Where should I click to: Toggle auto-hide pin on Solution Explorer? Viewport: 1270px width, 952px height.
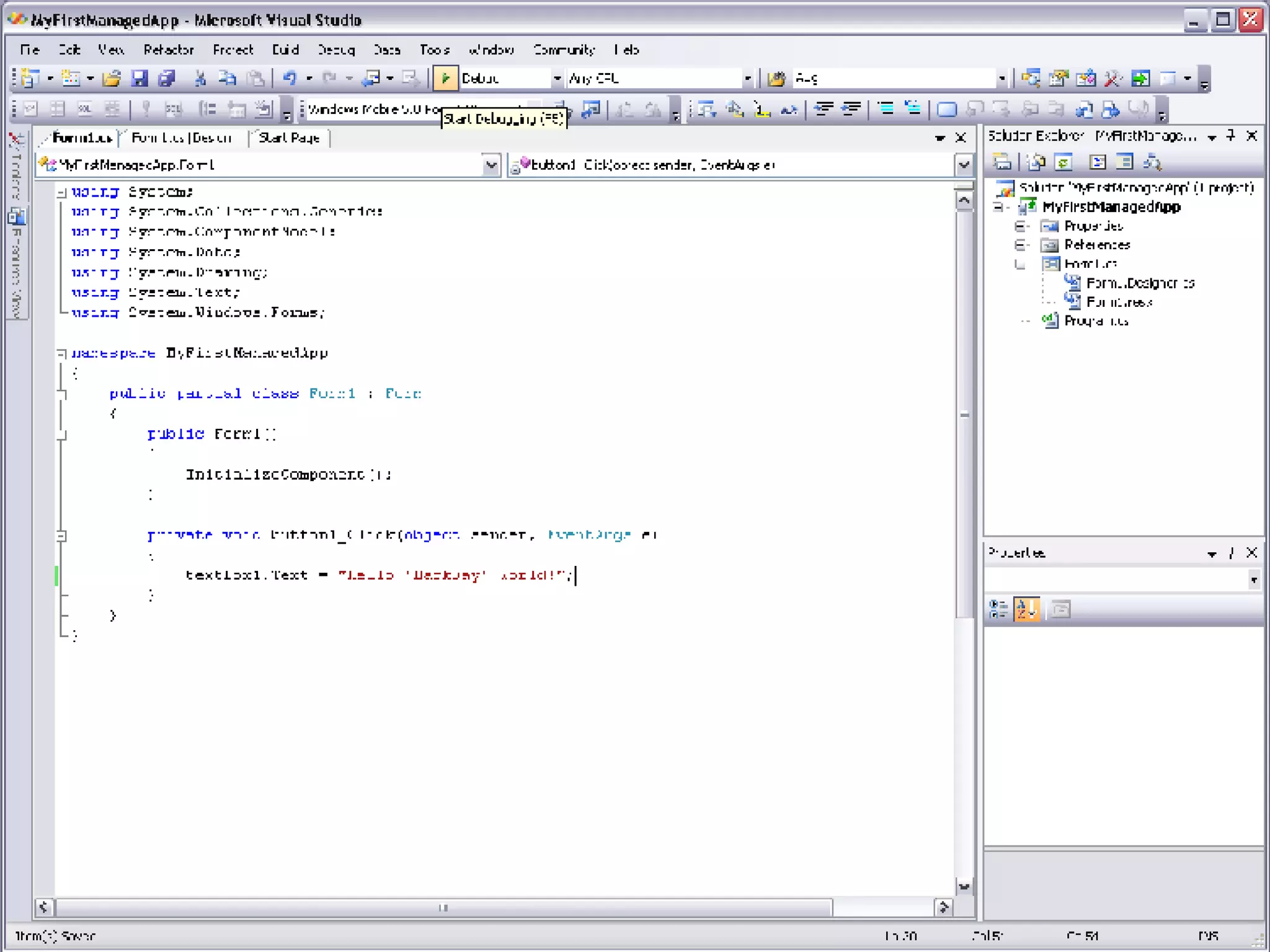[x=1231, y=136]
